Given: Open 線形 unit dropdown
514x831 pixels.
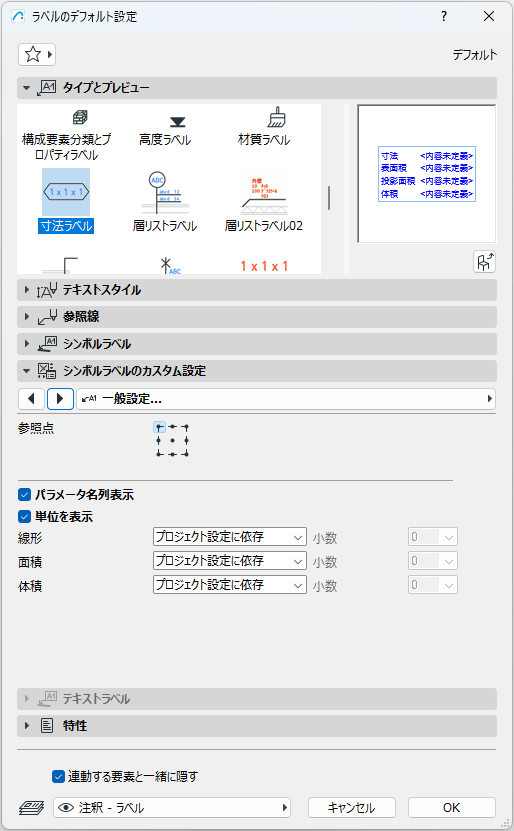Looking at the screenshot, I should (229, 537).
